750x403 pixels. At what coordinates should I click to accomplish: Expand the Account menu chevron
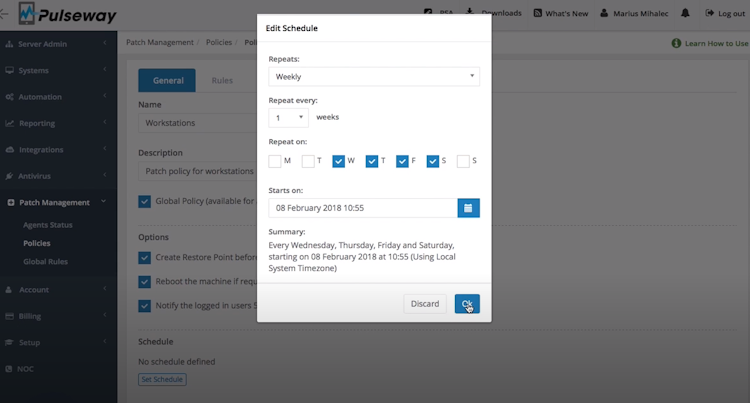105,289
